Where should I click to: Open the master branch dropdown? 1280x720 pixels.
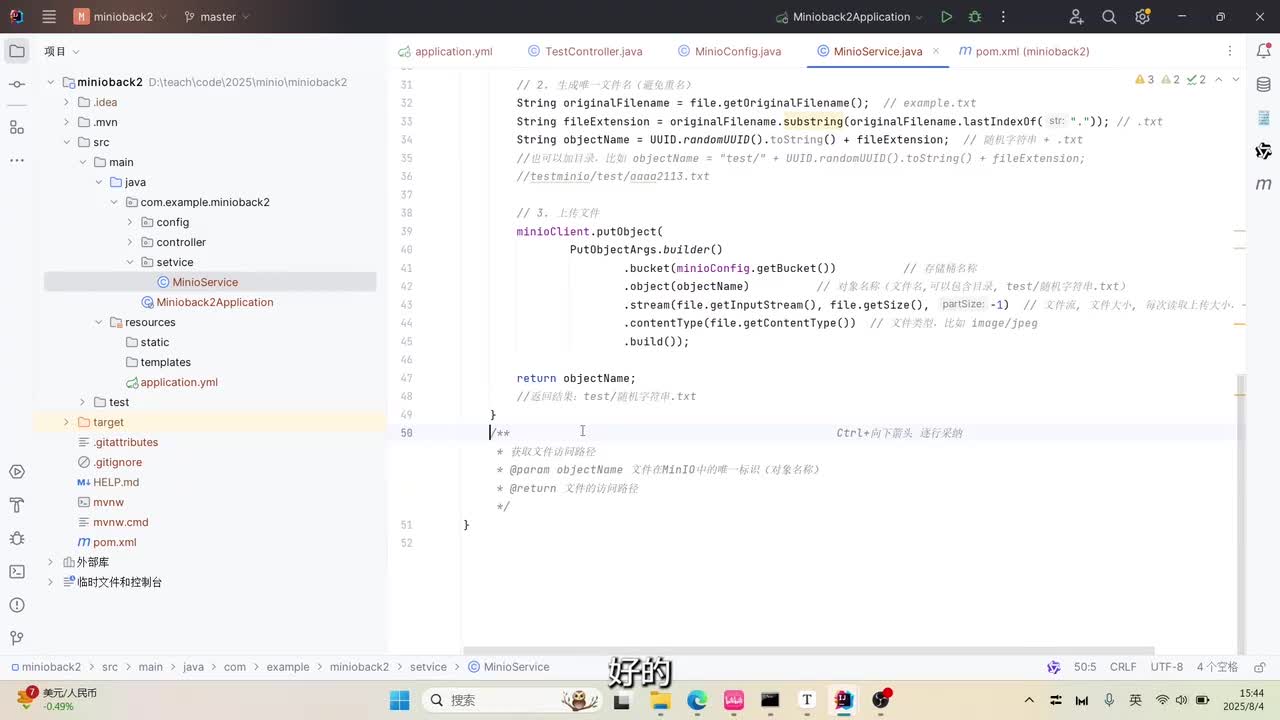pyautogui.click(x=217, y=17)
